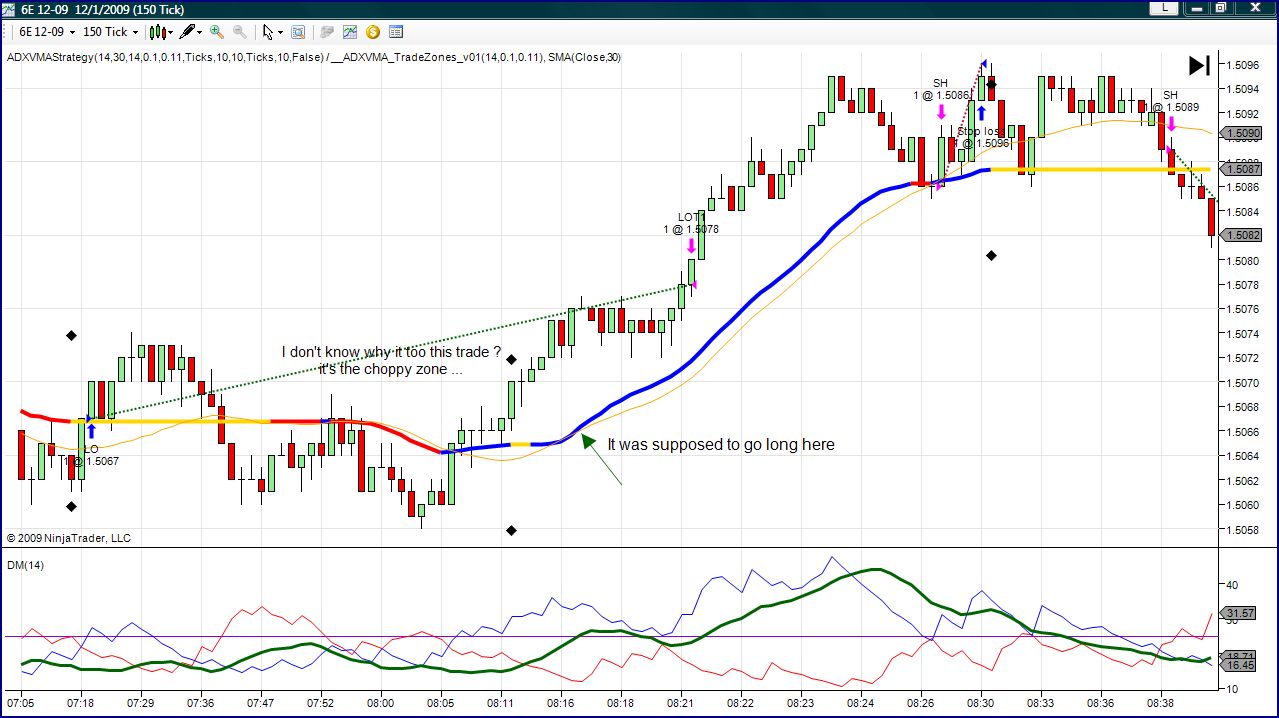Image resolution: width=1279 pixels, height=718 pixels.
Task: Click the zoom frame icon
Action: 298,32
